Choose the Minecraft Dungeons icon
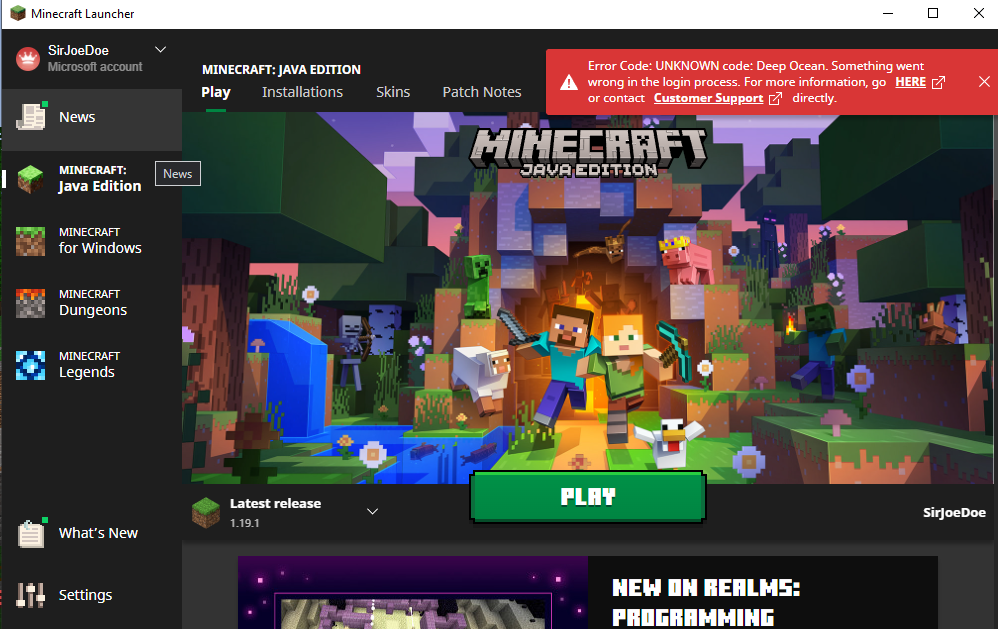 tap(31, 303)
